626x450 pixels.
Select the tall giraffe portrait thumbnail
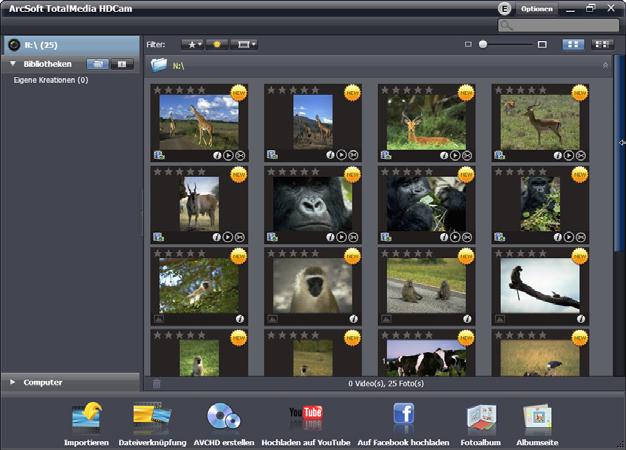[313, 123]
